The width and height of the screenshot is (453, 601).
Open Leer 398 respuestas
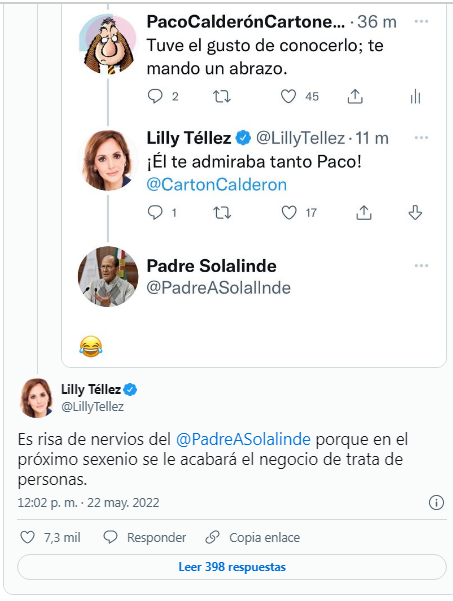232,567
